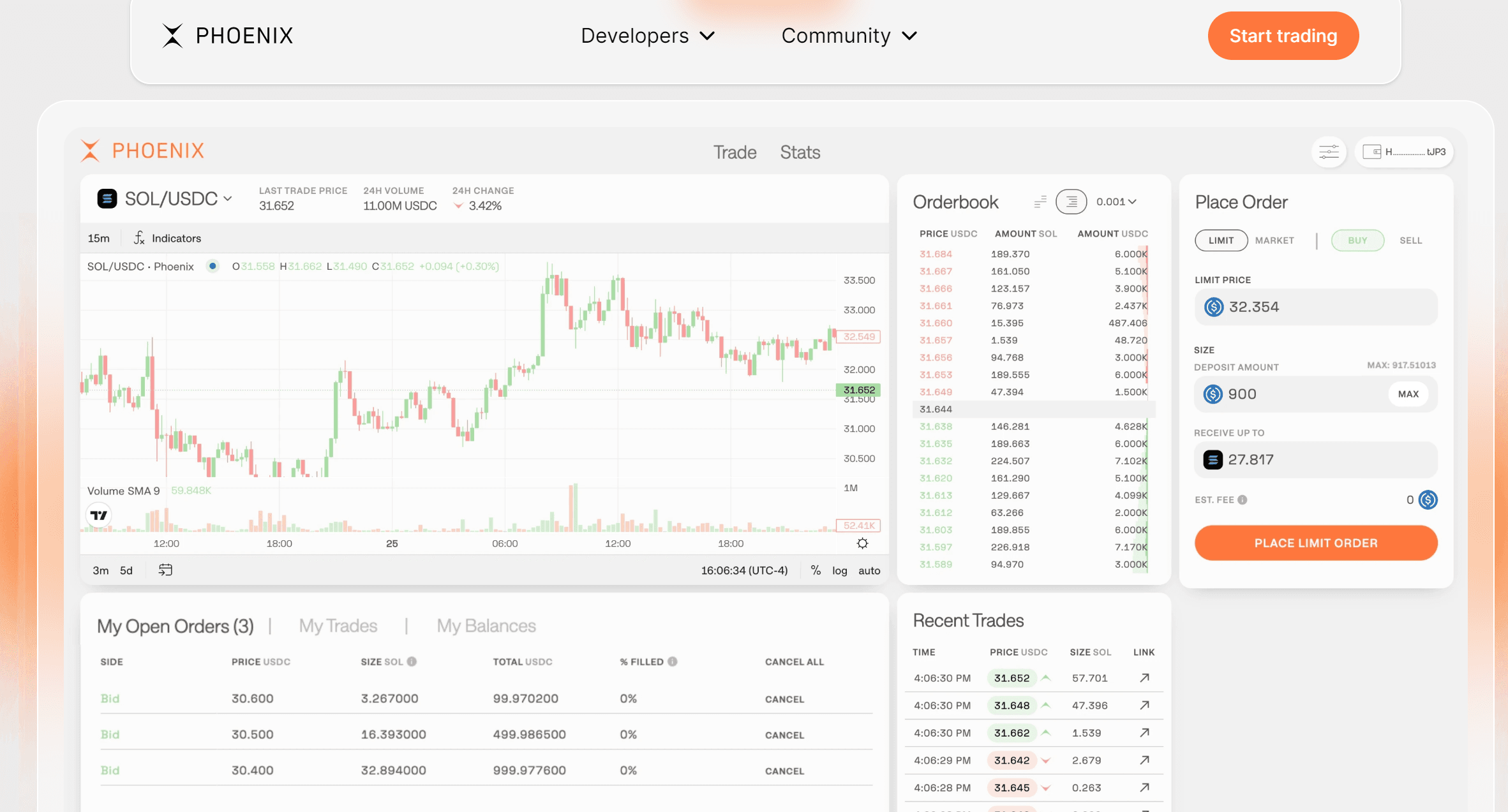Image resolution: width=1508 pixels, height=812 pixels.
Task: Open chart settings gear icon
Action: [862, 543]
